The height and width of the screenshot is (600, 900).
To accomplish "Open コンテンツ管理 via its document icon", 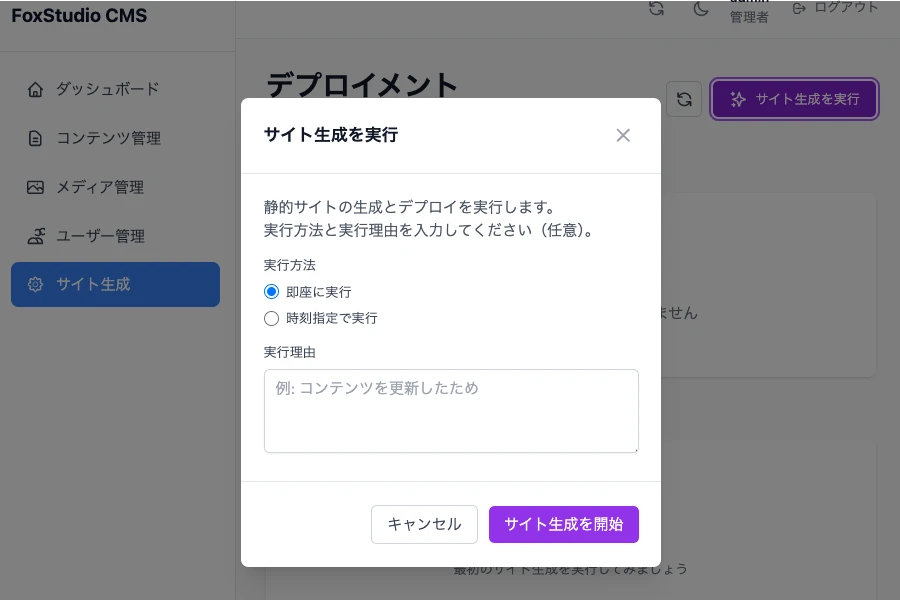I will click(36, 138).
